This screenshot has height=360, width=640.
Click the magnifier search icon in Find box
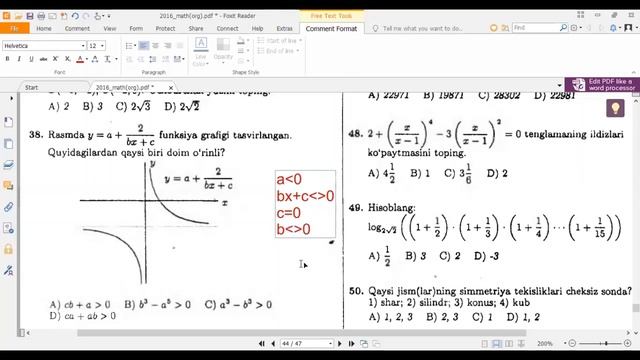(x=563, y=28)
